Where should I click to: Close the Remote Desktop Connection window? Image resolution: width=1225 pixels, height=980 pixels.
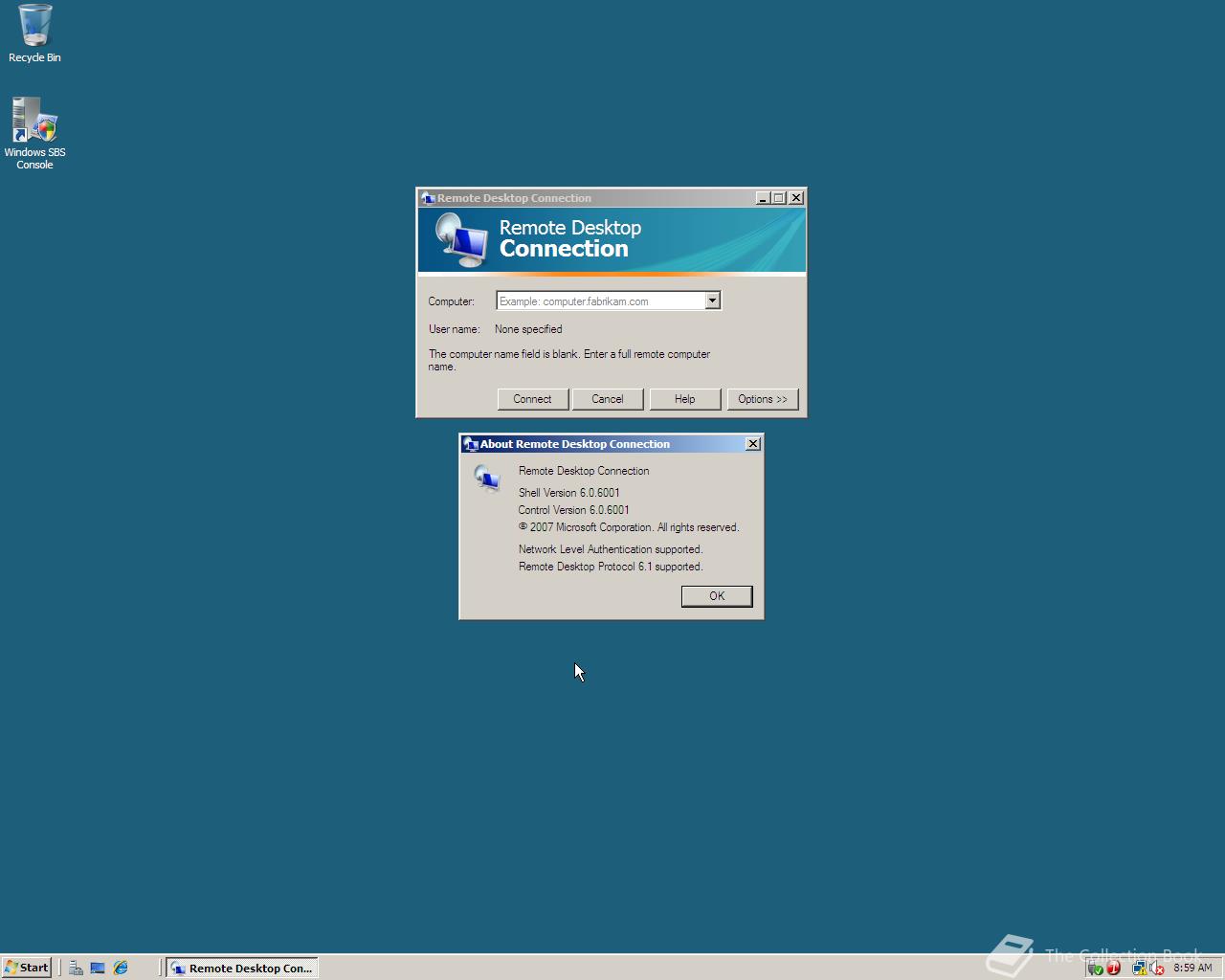(x=795, y=198)
